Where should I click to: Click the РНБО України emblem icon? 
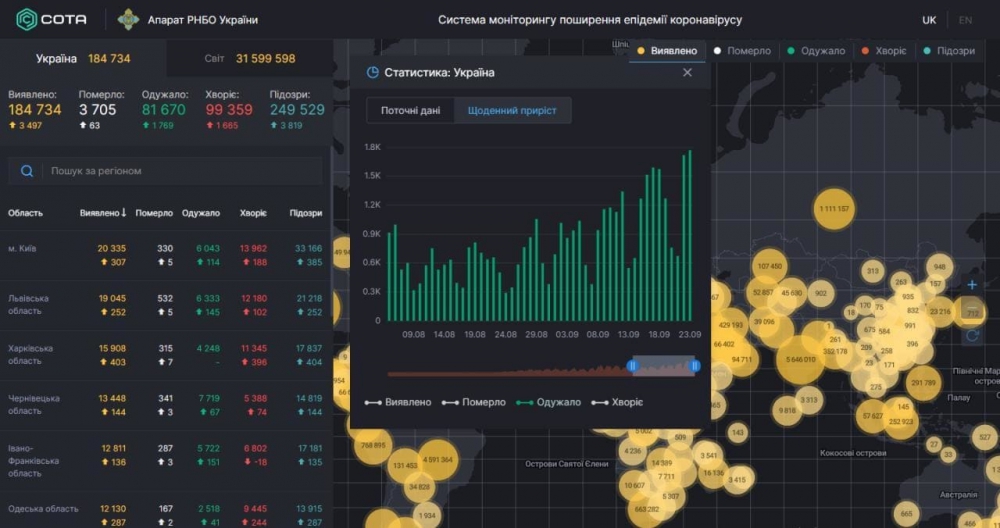point(129,19)
